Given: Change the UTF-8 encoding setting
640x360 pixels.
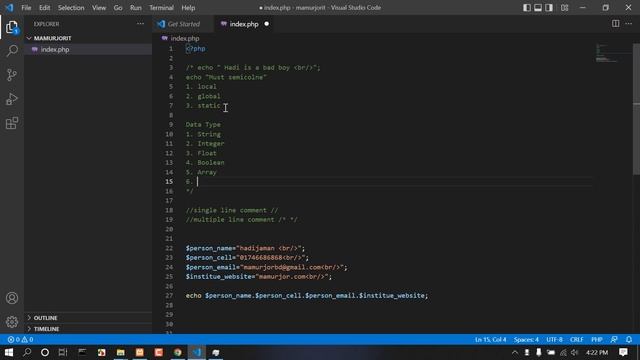Looking at the screenshot, I should [x=554, y=340].
